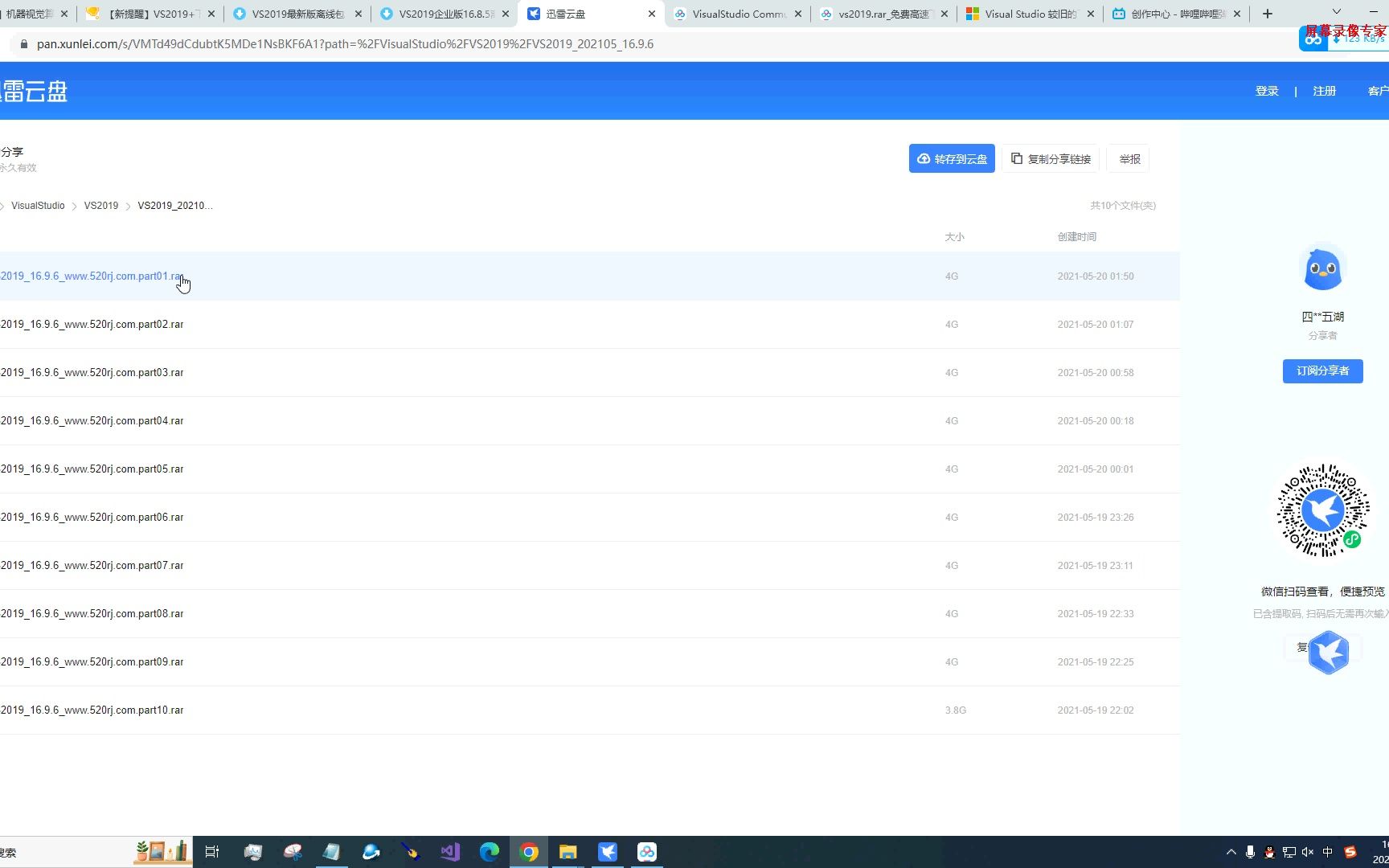Open Task View in the taskbar
1389x868 pixels.
click(x=212, y=852)
